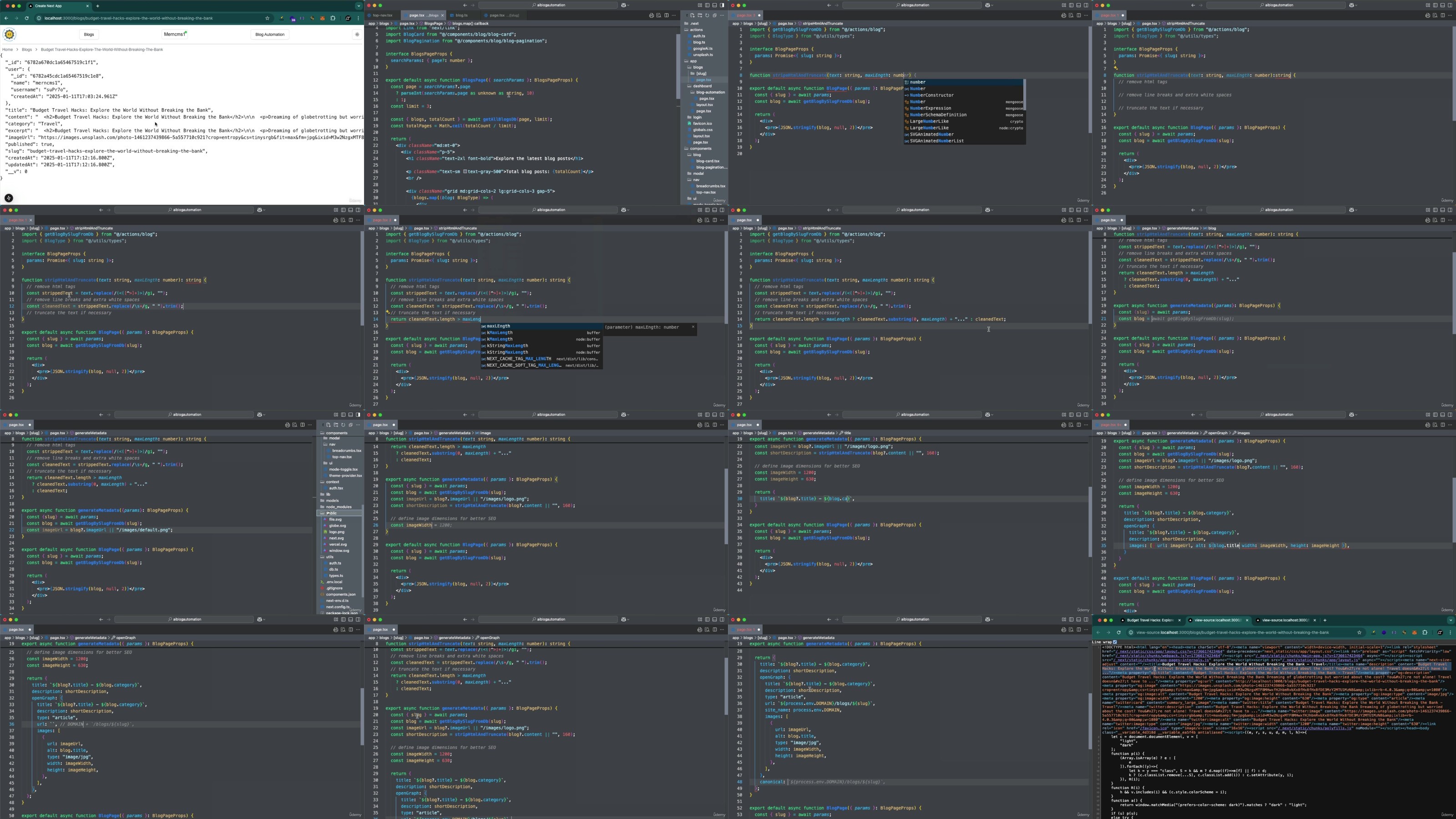1456x819 pixels.
Task: Collapse the actions folder in the explorer
Action: (x=696, y=30)
